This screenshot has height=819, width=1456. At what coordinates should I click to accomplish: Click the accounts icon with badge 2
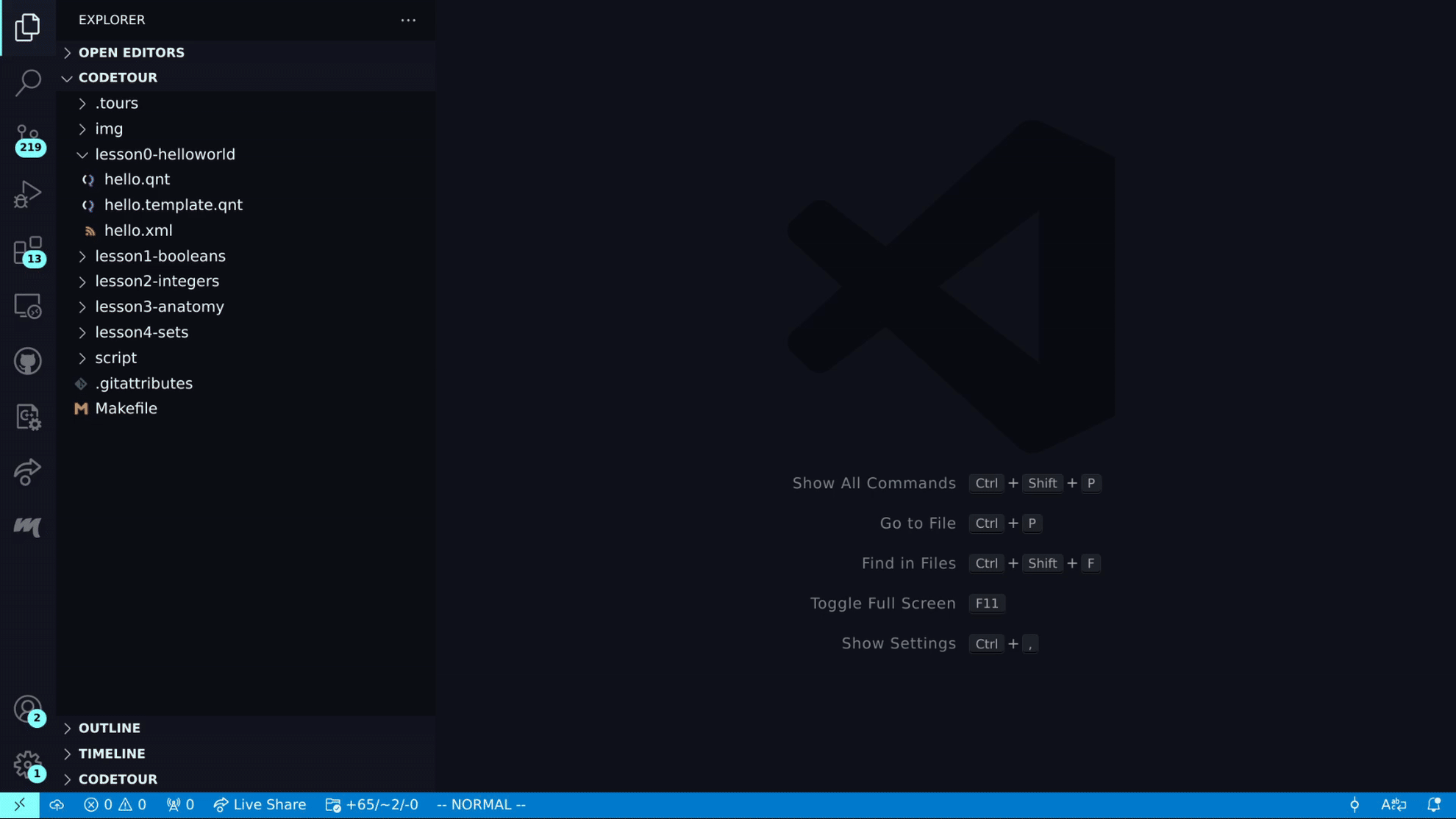(27, 710)
